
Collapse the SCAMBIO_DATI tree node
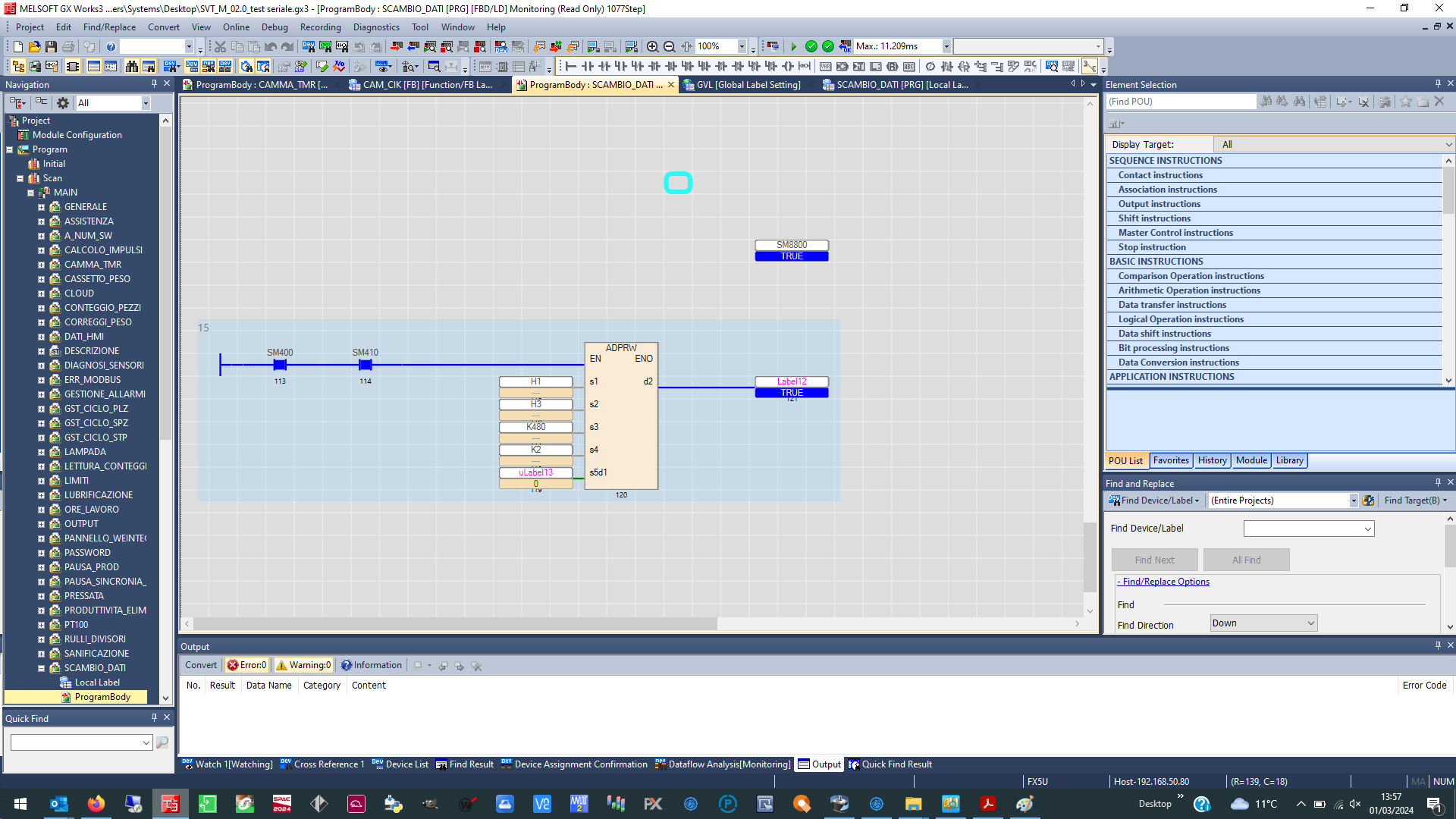pyautogui.click(x=42, y=668)
